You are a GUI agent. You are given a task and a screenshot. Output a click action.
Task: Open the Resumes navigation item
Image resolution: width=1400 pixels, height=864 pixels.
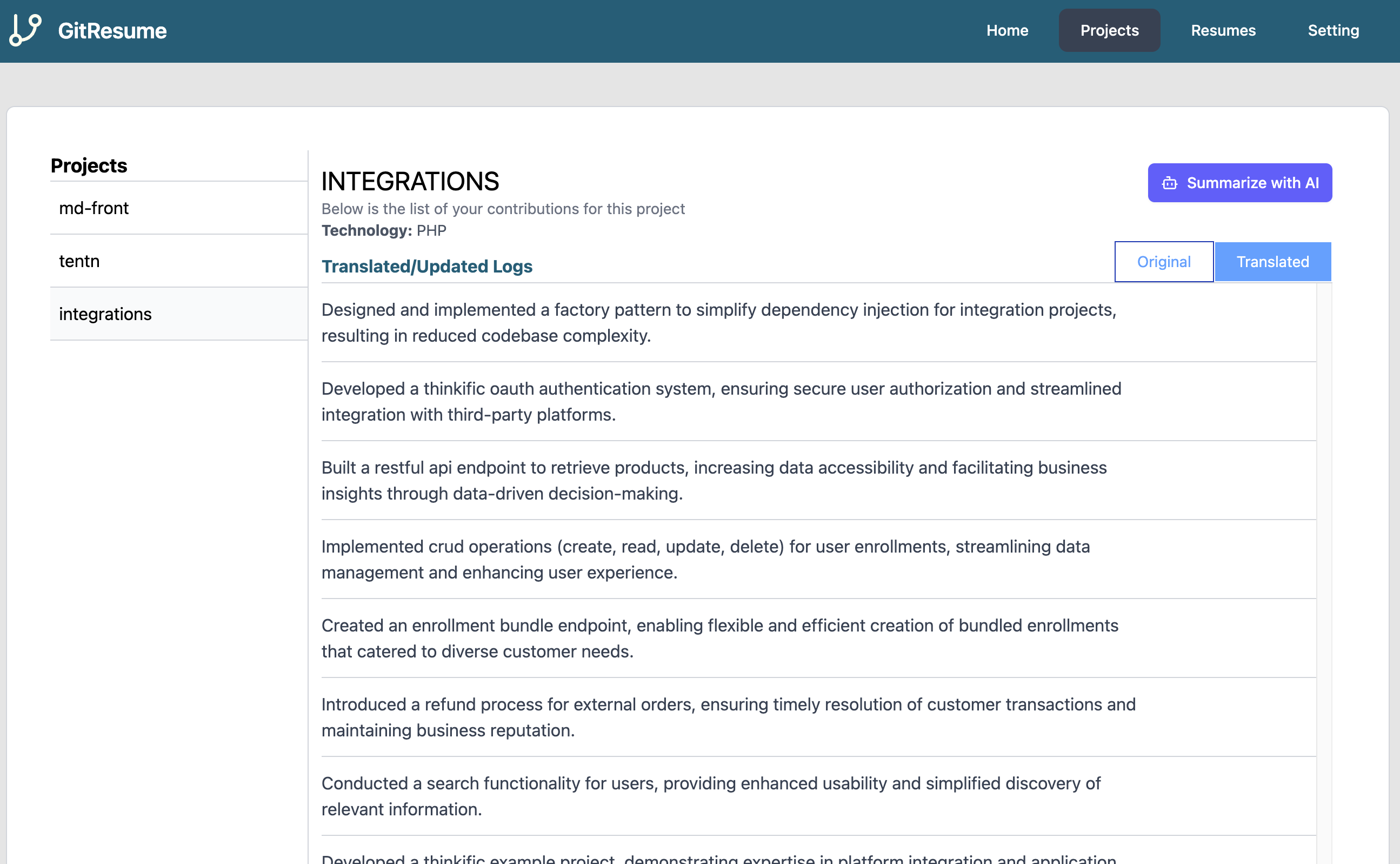1222,30
